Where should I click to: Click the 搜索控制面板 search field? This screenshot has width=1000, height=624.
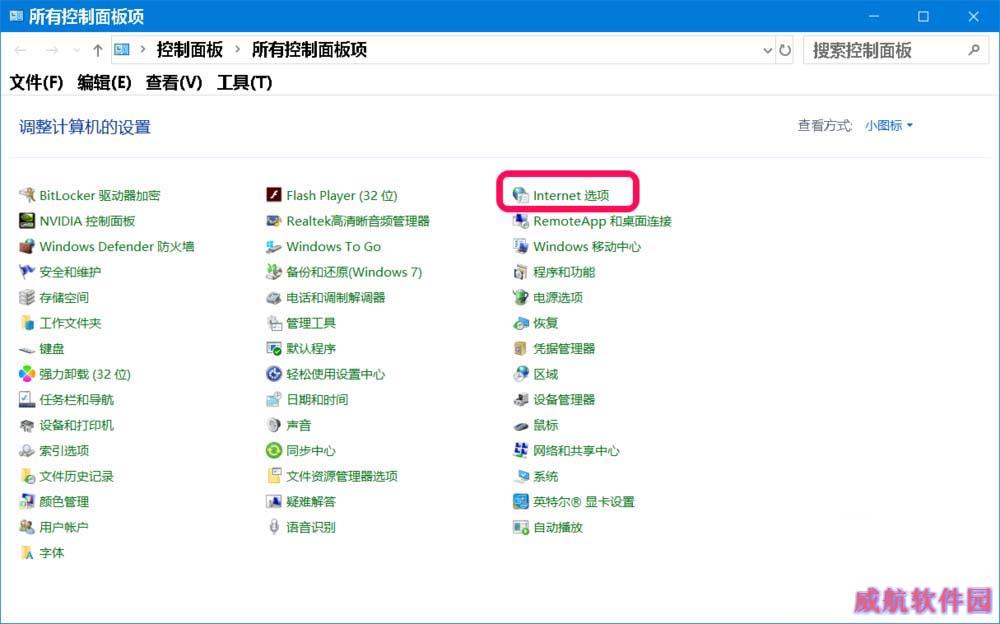pos(896,50)
